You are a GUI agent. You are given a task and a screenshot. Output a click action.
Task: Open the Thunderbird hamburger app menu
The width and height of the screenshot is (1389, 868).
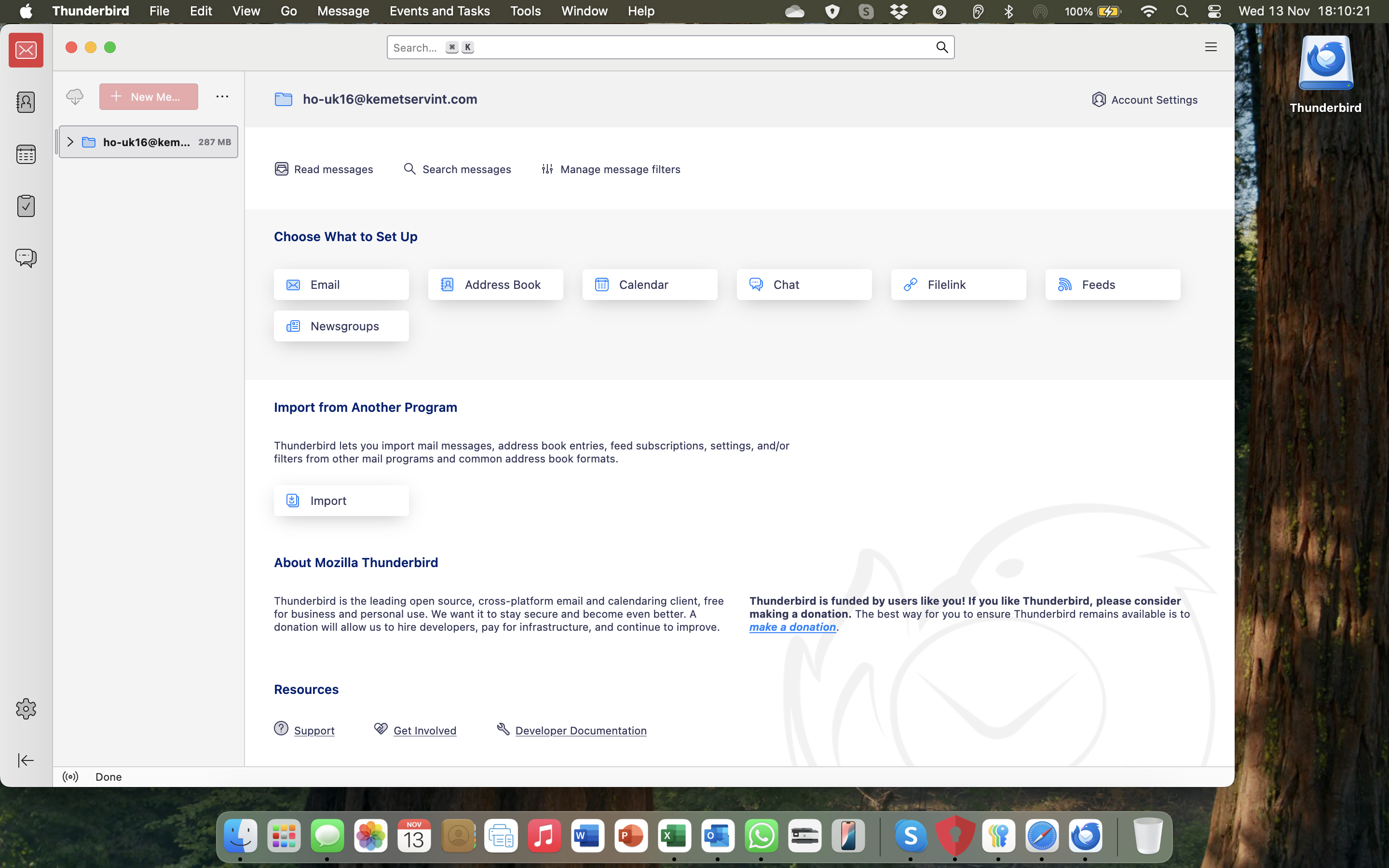pyautogui.click(x=1211, y=47)
